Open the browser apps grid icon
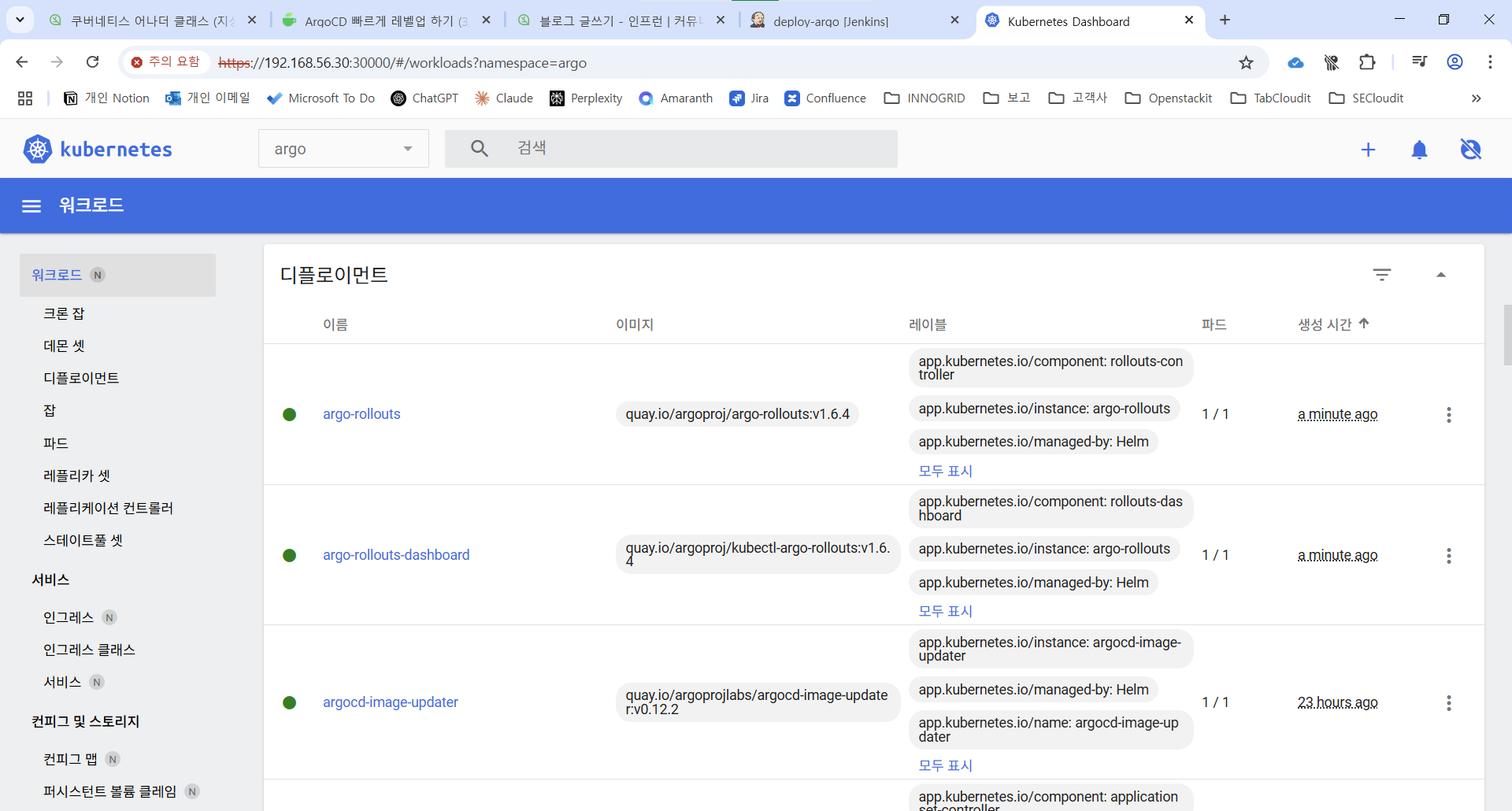Viewport: 1512px width, 811px height. 25,98
